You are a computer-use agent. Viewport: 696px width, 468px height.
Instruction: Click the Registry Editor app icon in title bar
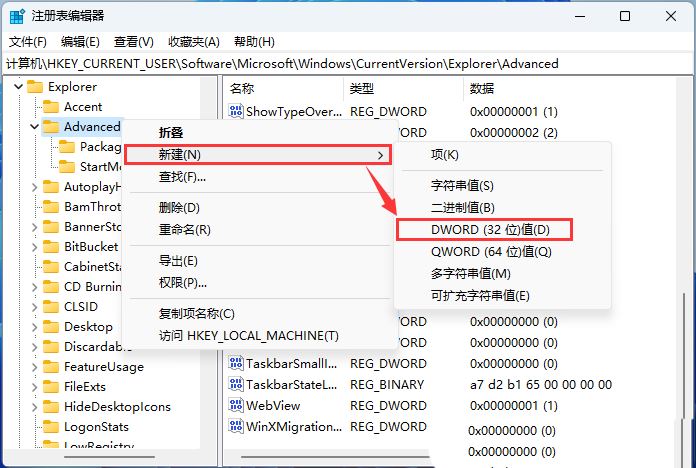tap(16, 16)
